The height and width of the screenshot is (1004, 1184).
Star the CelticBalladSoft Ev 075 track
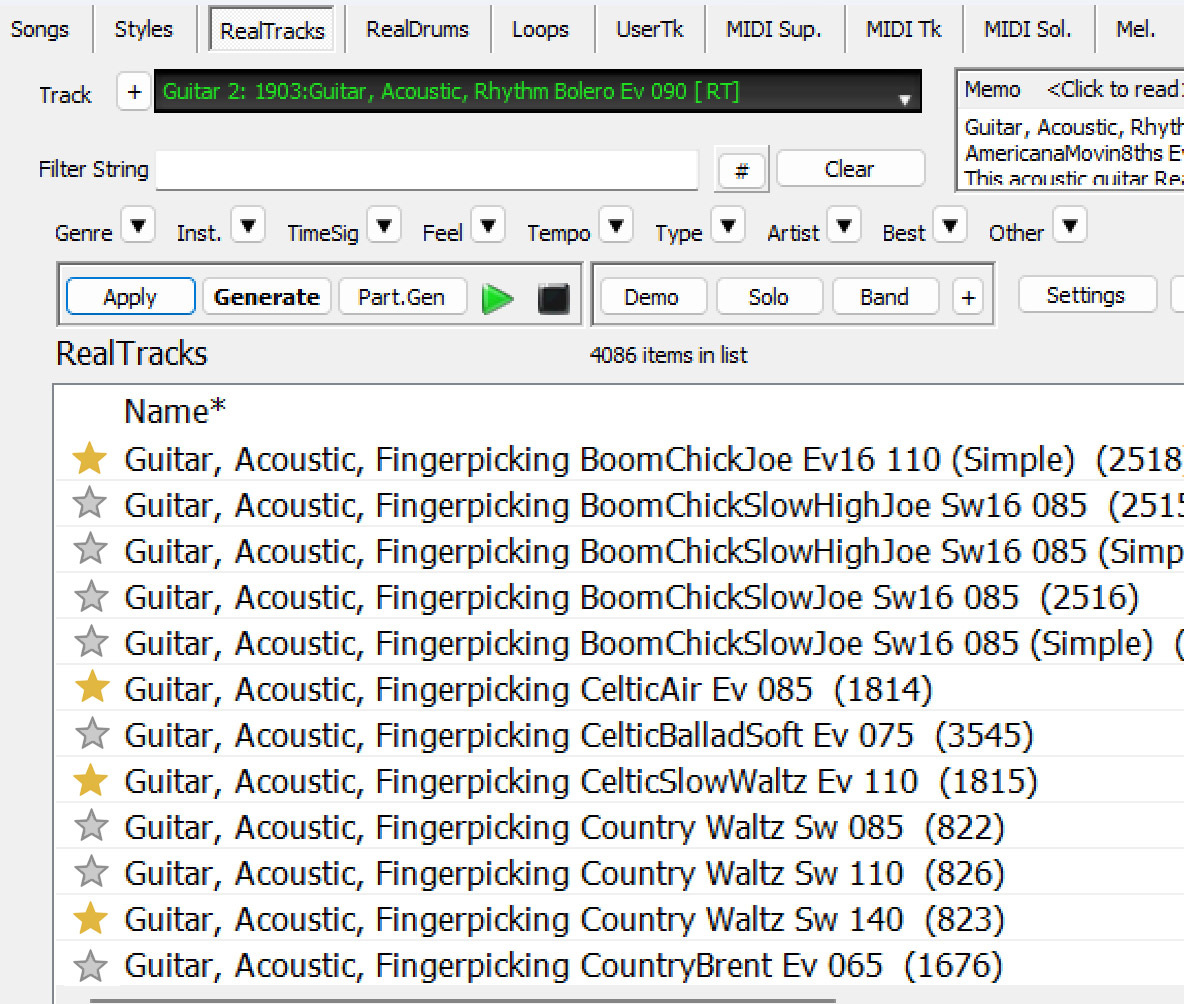click(x=90, y=735)
